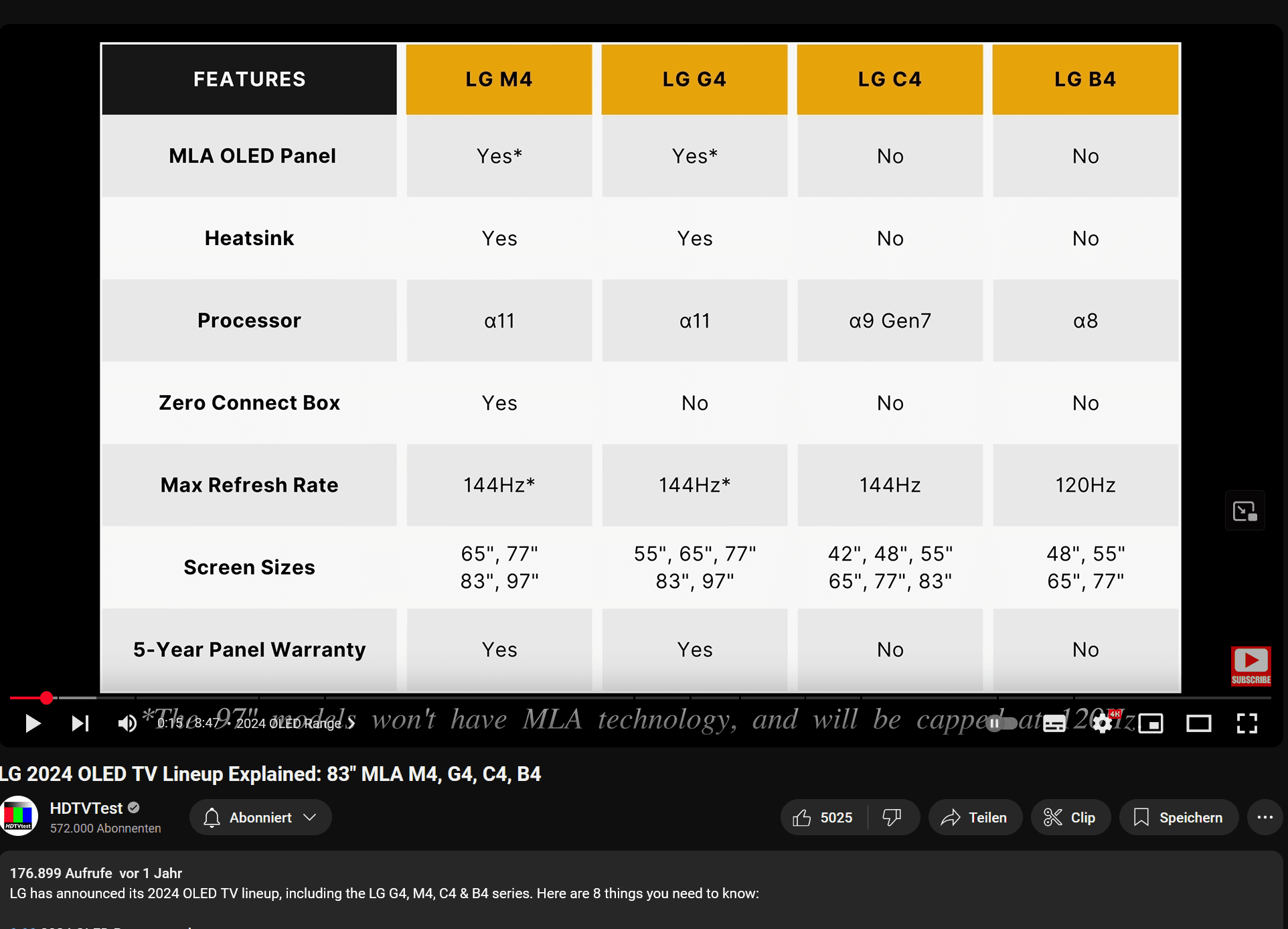Click the video time display 0:15 / 8:47
This screenshot has width=1288, height=929.
(188, 723)
